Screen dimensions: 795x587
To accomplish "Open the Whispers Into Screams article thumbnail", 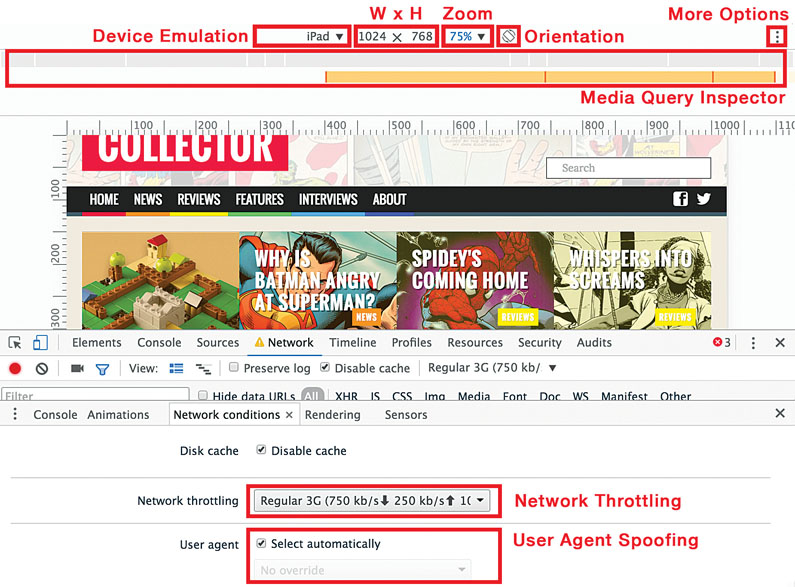I will (x=633, y=280).
